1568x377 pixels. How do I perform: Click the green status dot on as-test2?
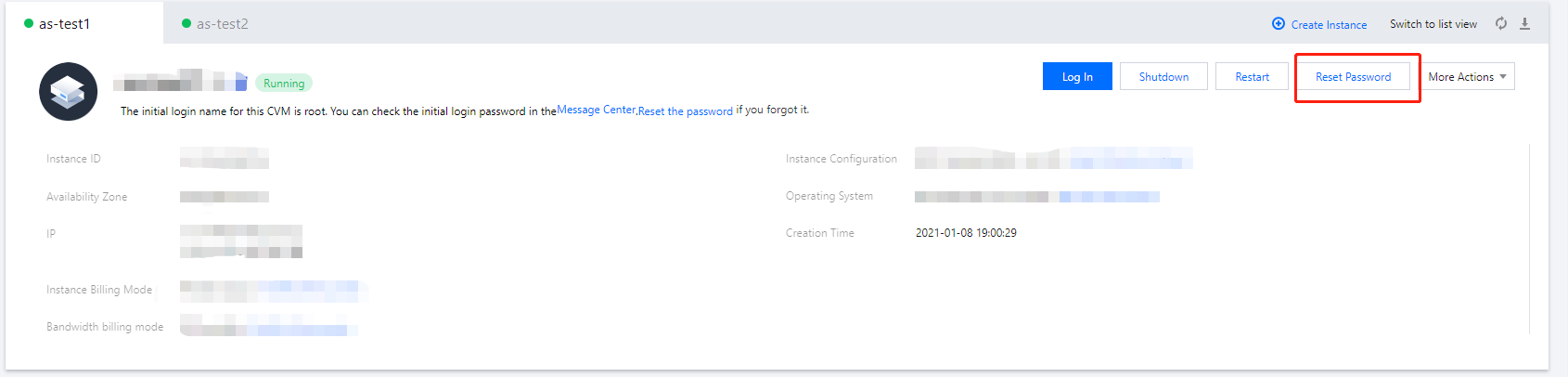tap(186, 24)
